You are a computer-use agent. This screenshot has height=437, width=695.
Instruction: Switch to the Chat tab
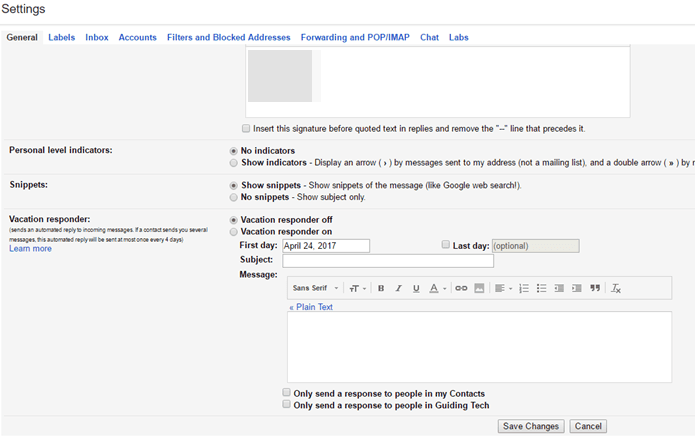[429, 38]
